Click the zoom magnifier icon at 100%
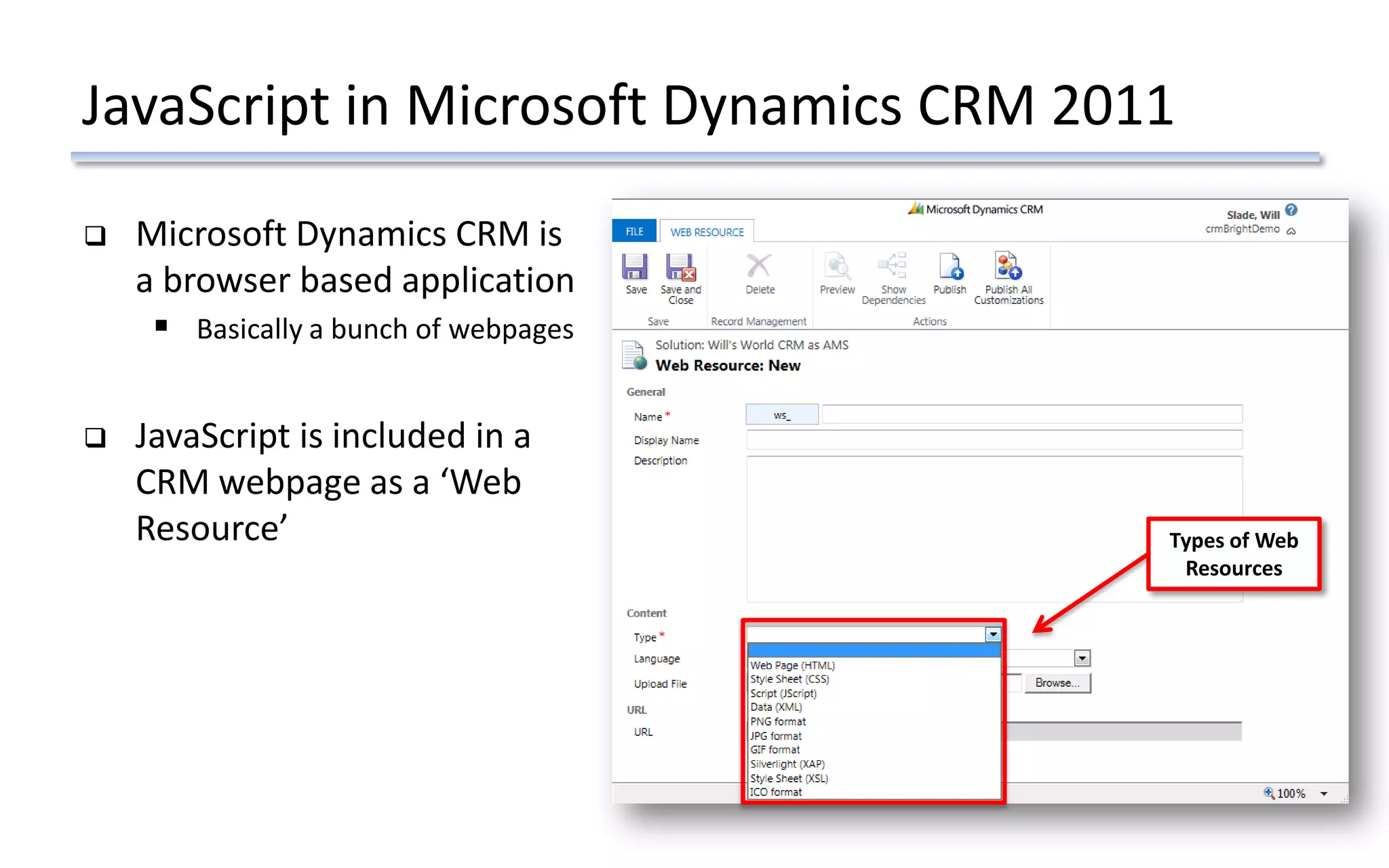This screenshot has height=868, width=1389. [1268, 793]
